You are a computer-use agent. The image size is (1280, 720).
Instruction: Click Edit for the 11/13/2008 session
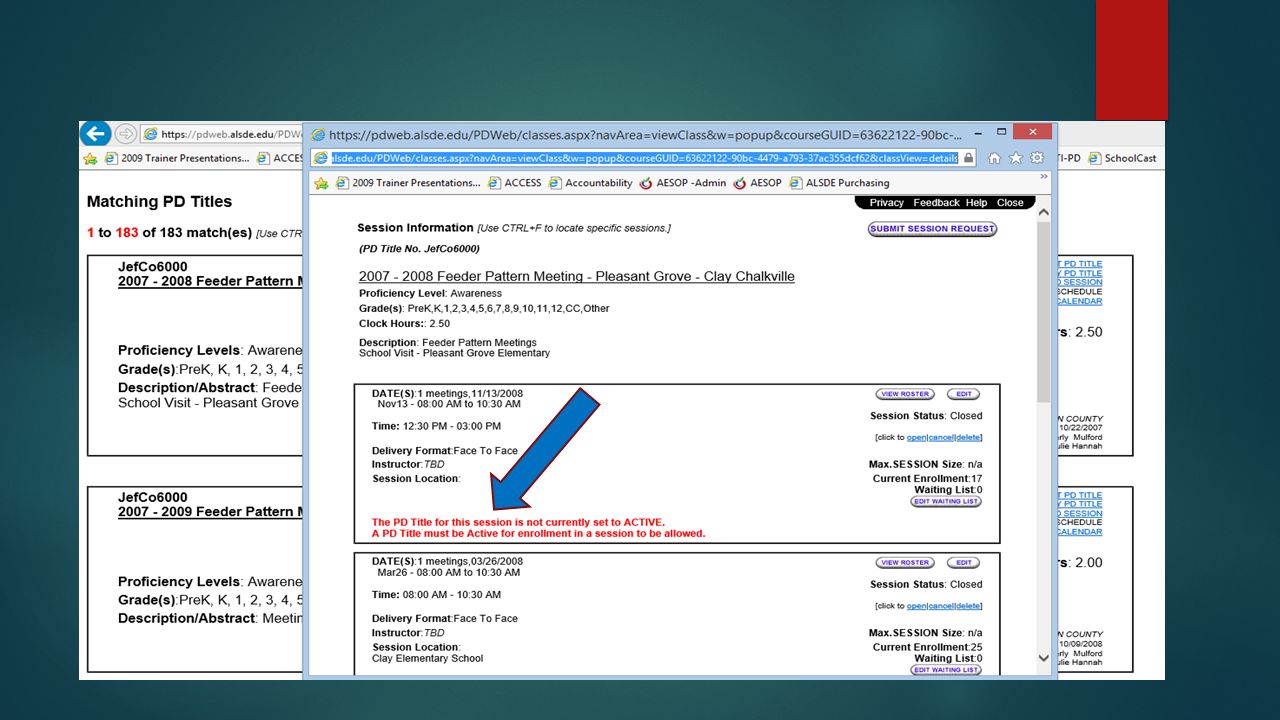click(962, 394)
